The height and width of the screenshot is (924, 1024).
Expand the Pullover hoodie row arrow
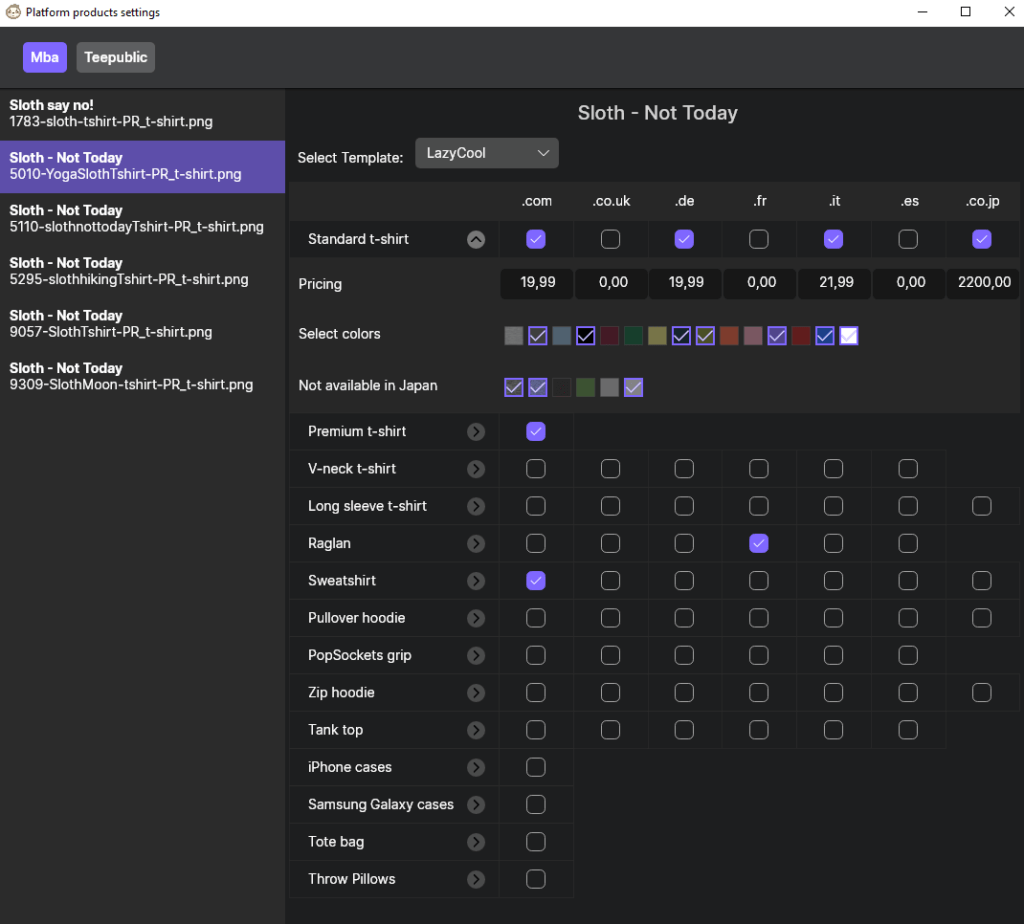click(476, 618)
